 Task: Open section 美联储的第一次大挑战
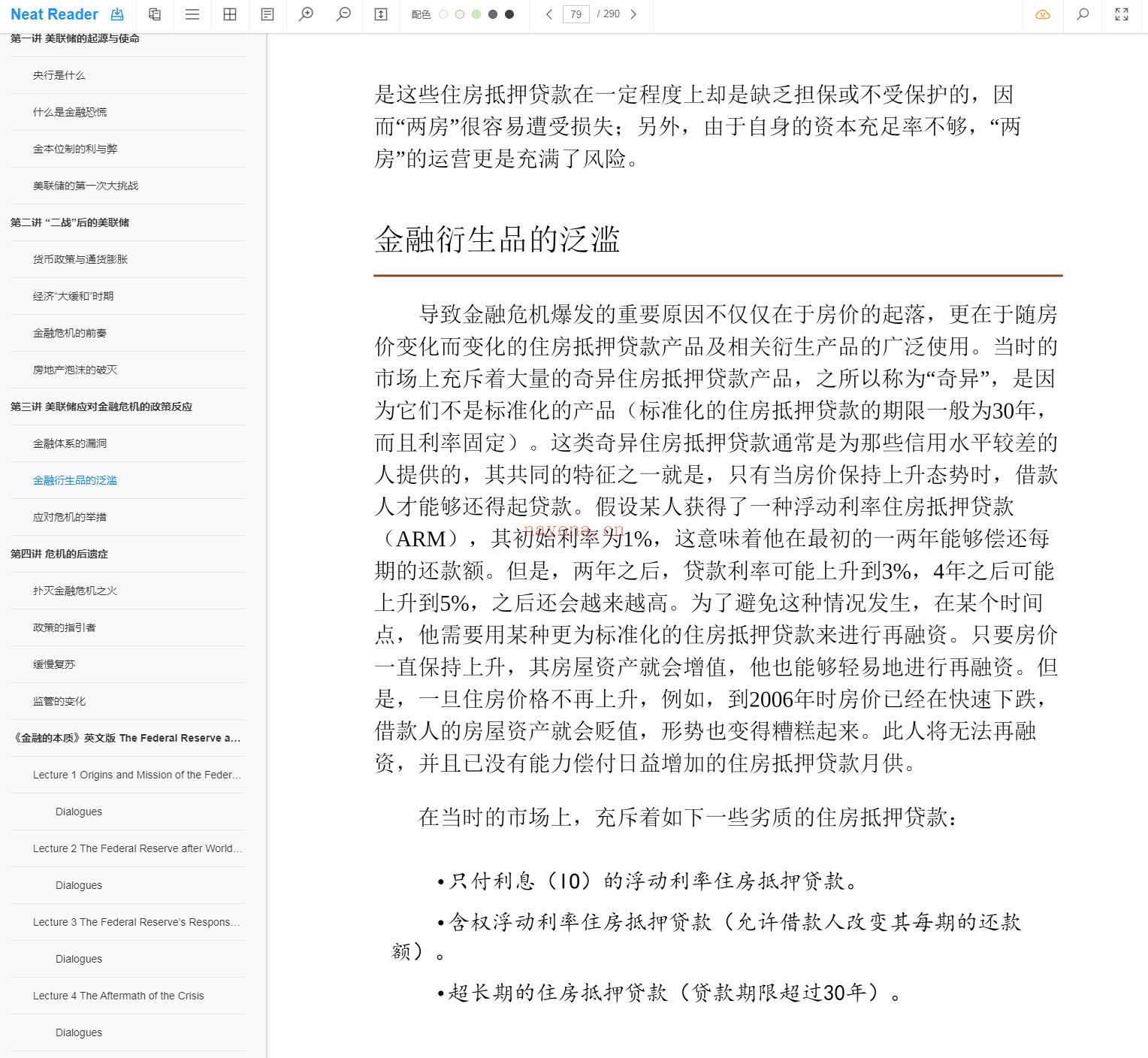tap(86, 186)
